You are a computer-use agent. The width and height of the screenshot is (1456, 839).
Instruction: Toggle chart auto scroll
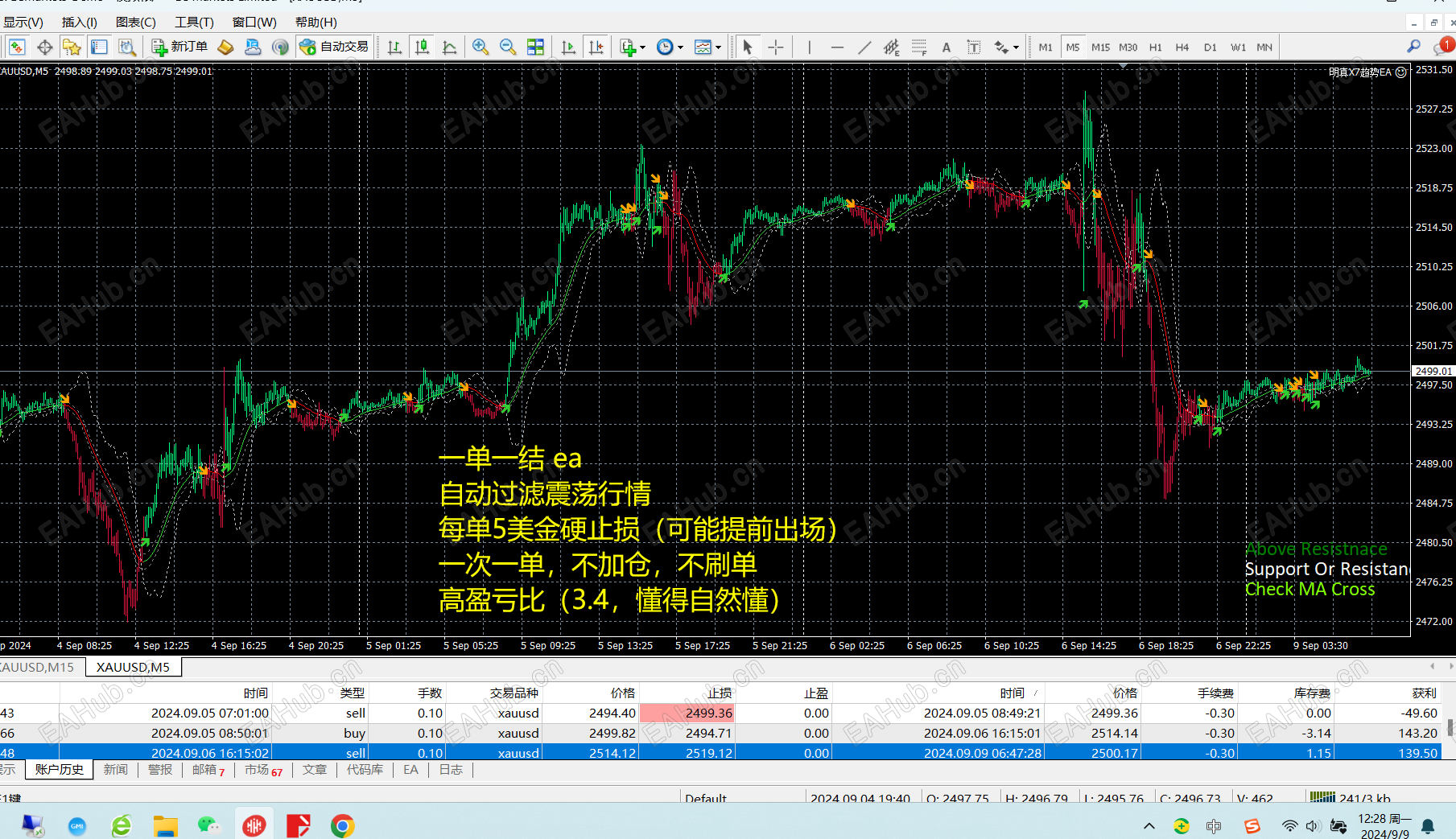(x=568, y=47)
